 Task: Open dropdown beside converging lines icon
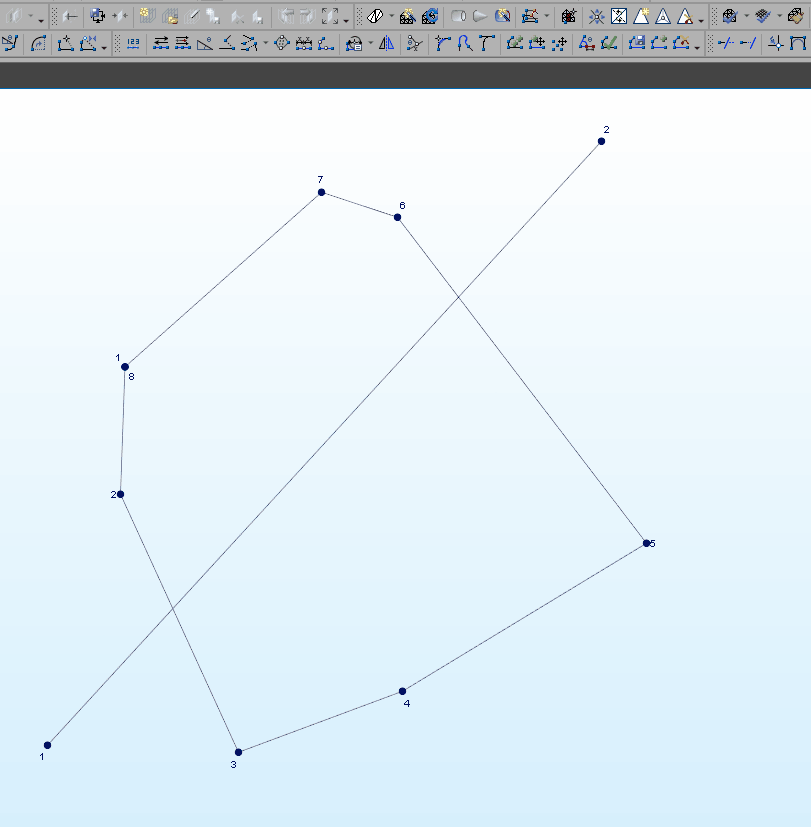click(x=265, y=43)
